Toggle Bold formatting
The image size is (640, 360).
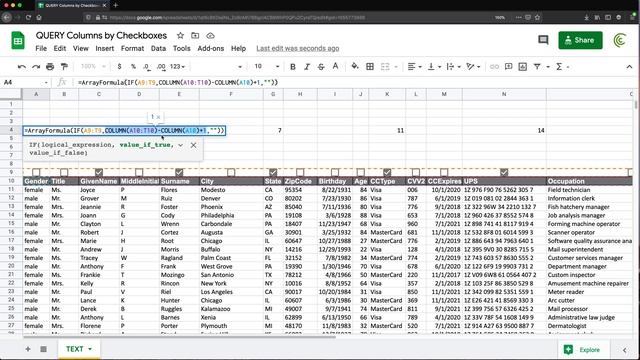coord(293,67)
